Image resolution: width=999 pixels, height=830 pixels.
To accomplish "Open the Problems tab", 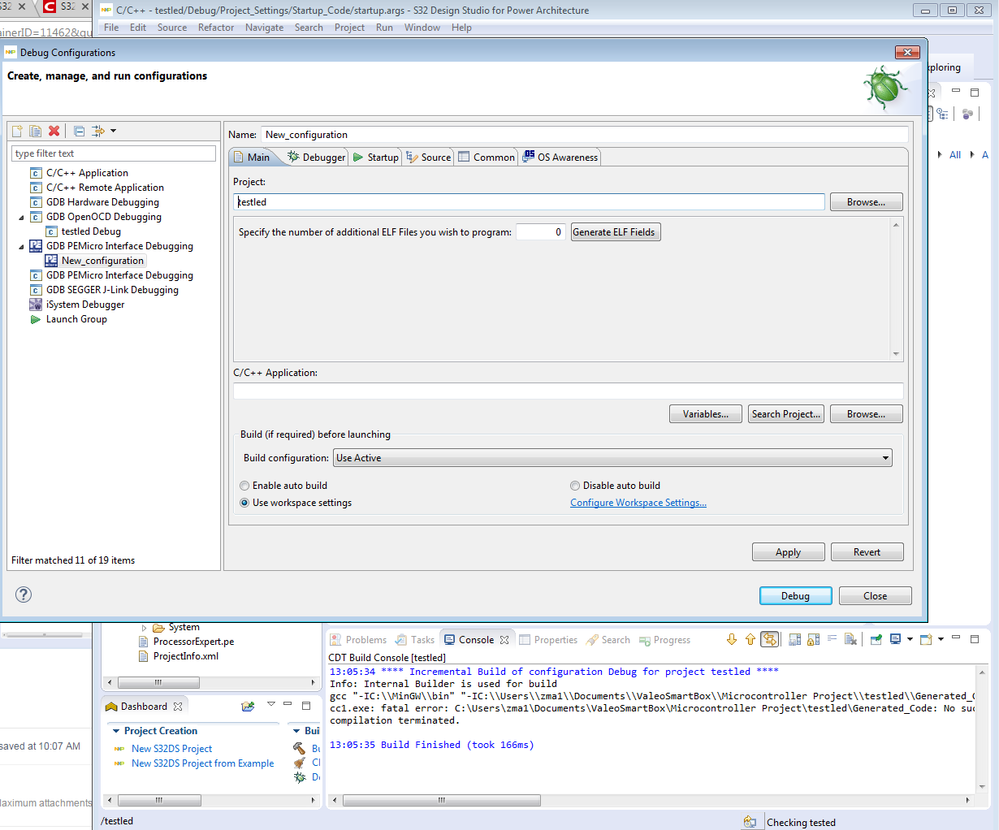I will click(x=358, y=640).
